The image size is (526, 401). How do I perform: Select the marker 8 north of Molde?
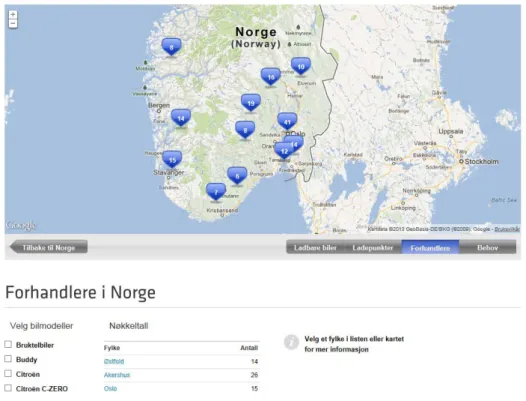tap(171, 47)
